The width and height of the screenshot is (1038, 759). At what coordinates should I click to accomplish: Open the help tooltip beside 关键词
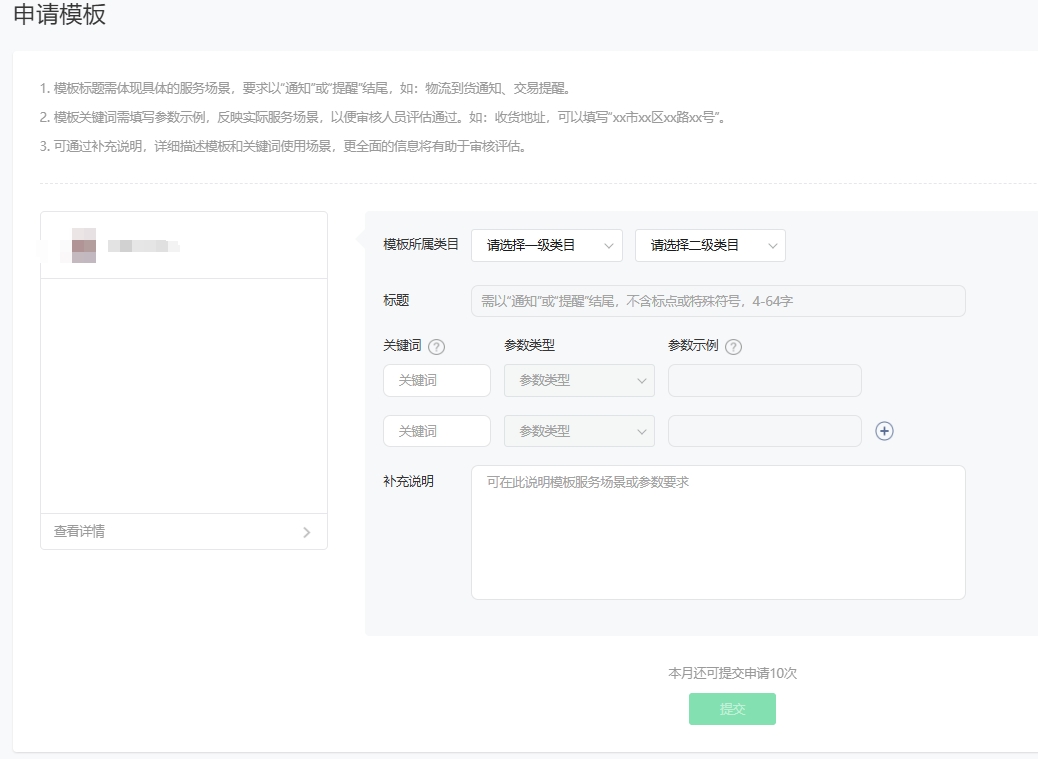coord(437,346)
